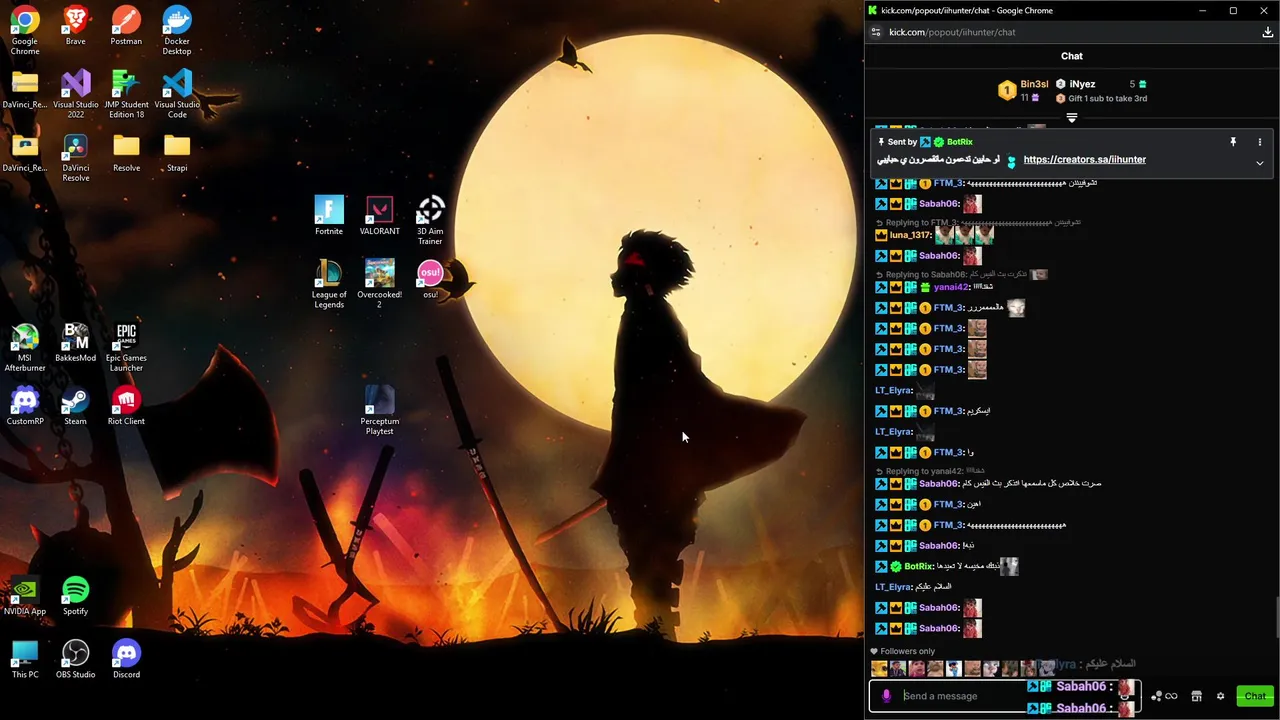Click the chat scrollbar thumb
Viewport: 1280px width, 720px height.
[1277, 616]
